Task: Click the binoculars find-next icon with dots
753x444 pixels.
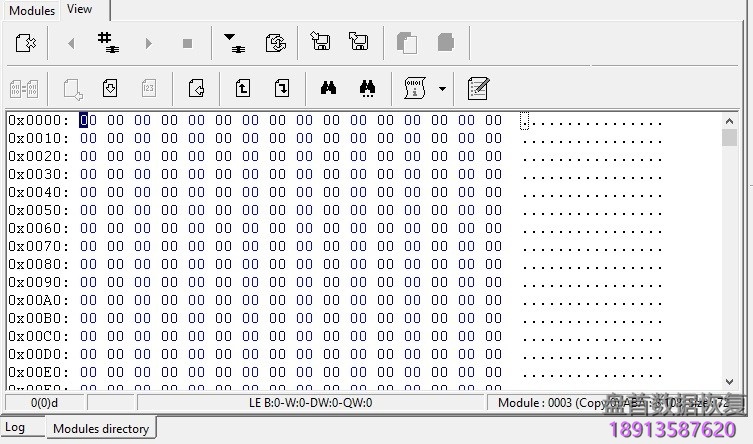Action: tap(366, 88)
